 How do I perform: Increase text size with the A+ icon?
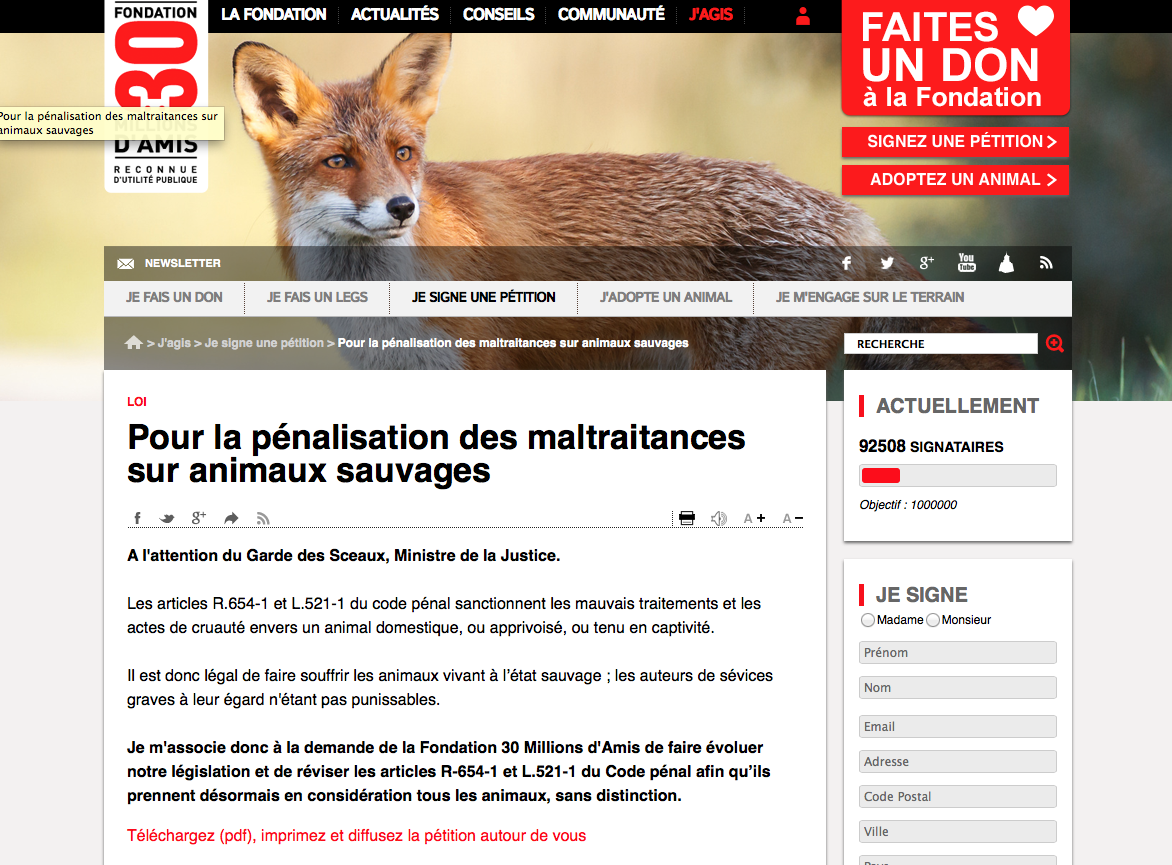[x=754, y=518]
